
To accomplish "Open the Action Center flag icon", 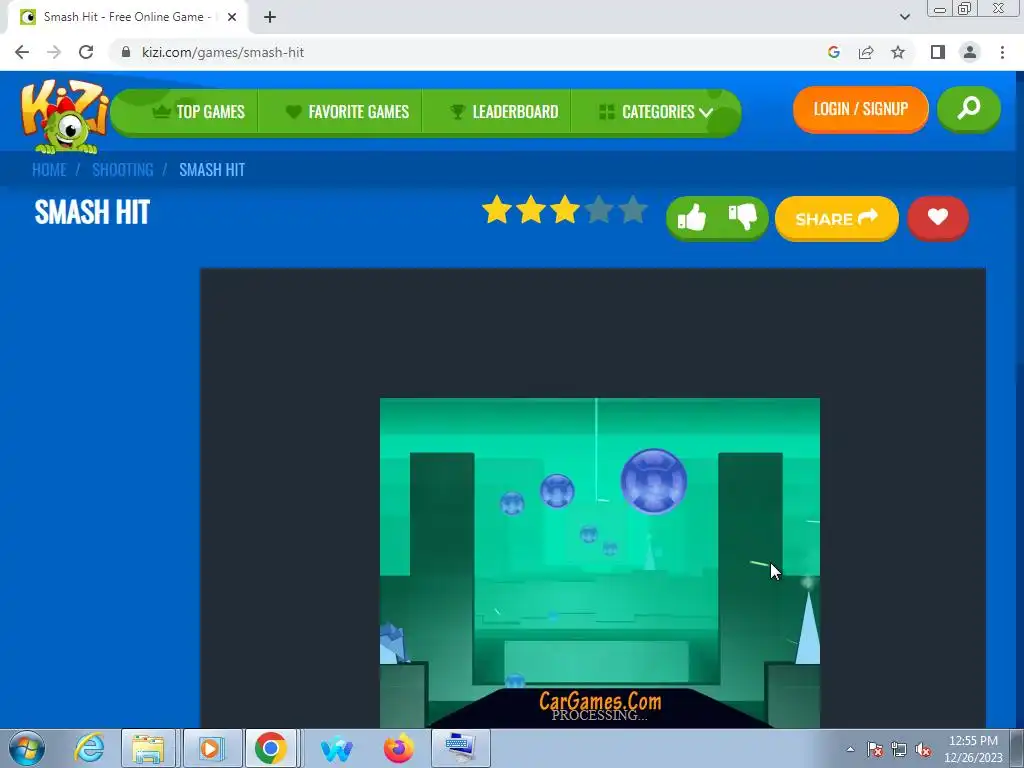I will [x=875, y=749].
